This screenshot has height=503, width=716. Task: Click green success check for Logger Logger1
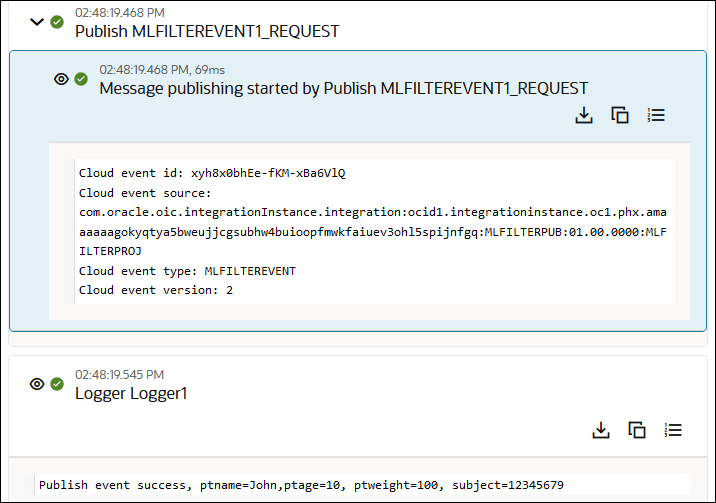point(57,384)
